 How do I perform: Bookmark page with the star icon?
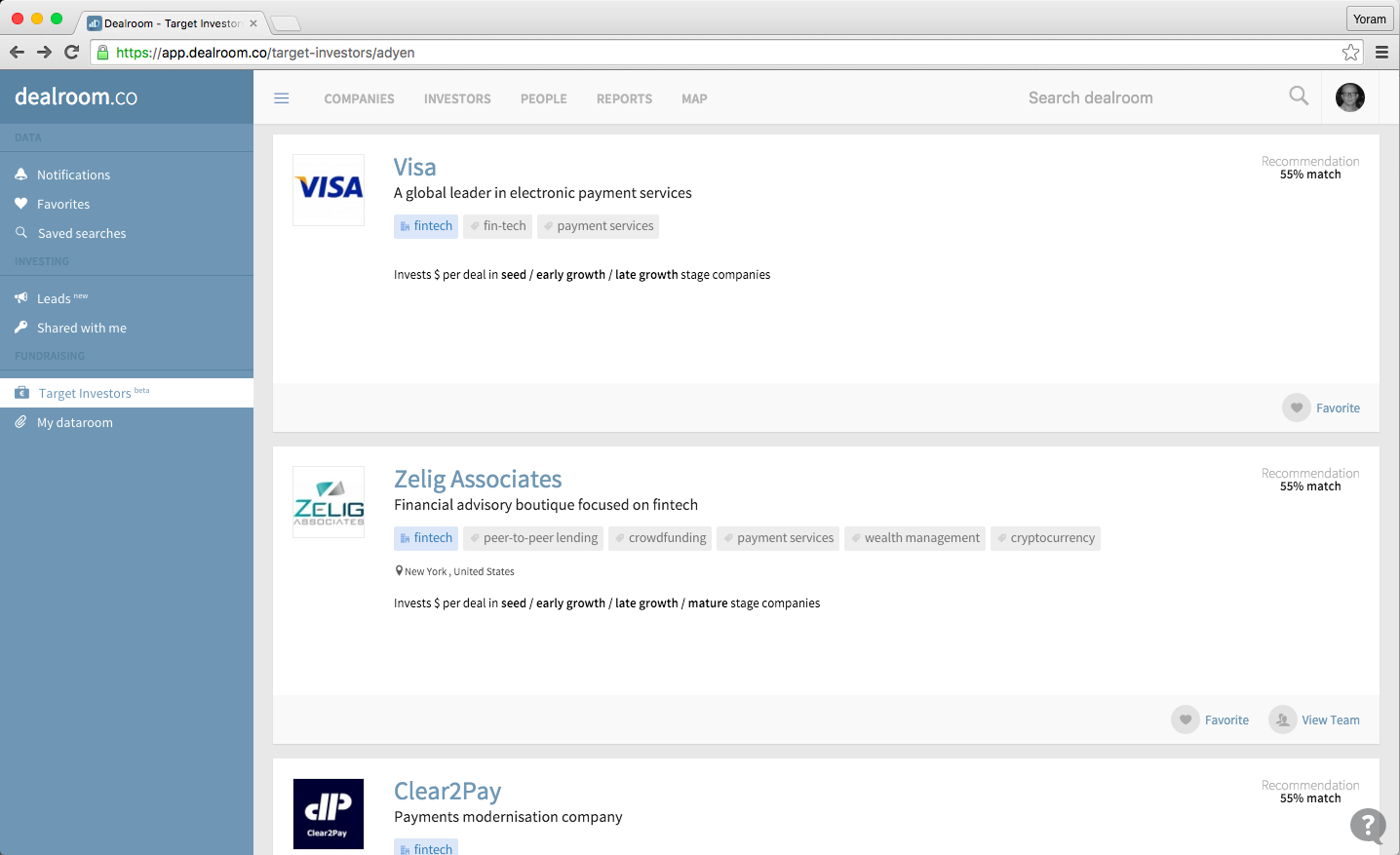pyautogui.click(x=1350, y=53)
